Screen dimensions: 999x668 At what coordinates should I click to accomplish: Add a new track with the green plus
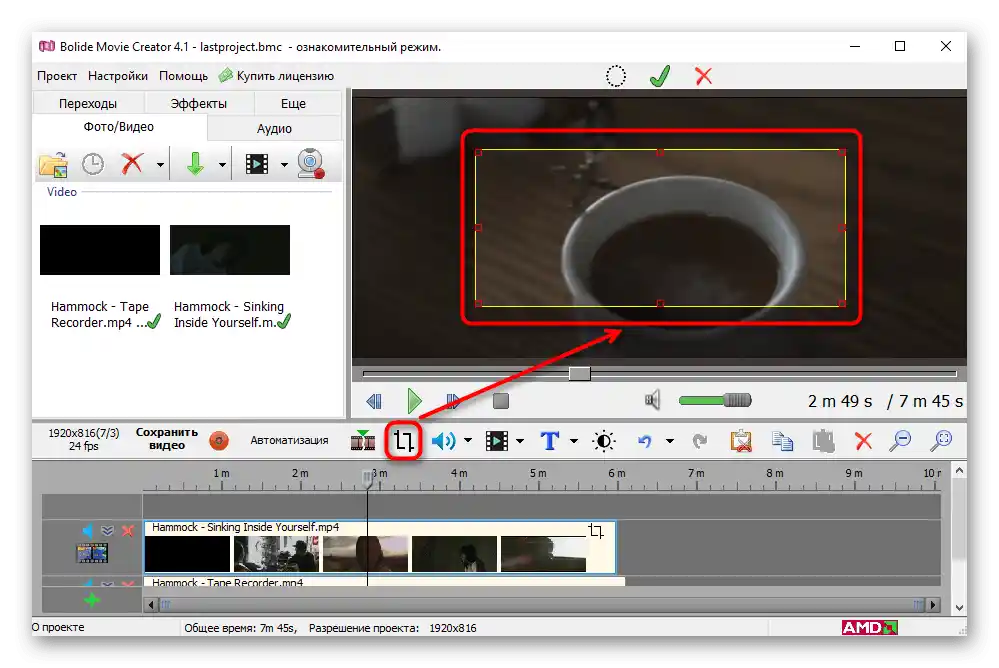[92, 600]
